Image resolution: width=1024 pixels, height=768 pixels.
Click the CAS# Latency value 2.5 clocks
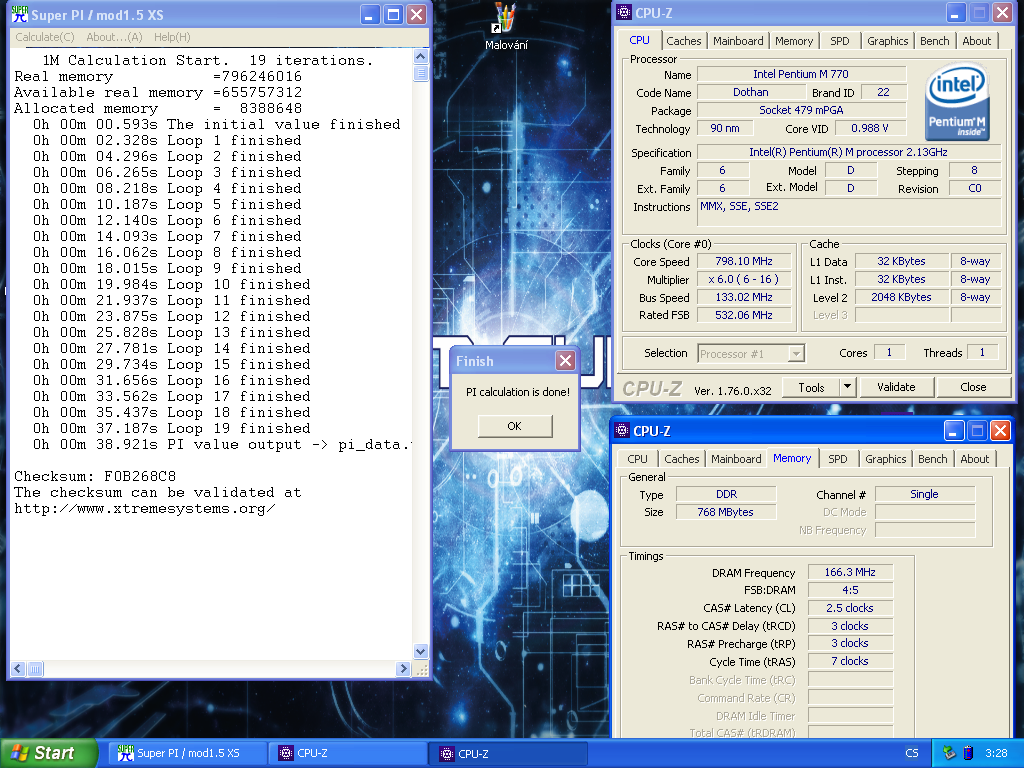(850, 608)
